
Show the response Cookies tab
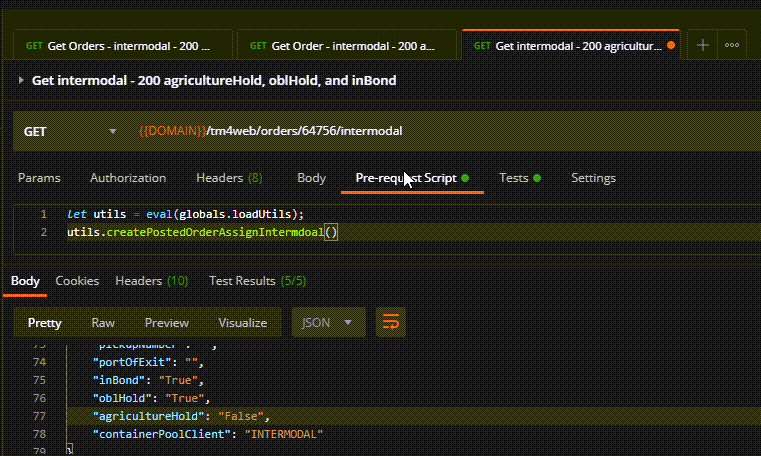click(x=76, y=281)
